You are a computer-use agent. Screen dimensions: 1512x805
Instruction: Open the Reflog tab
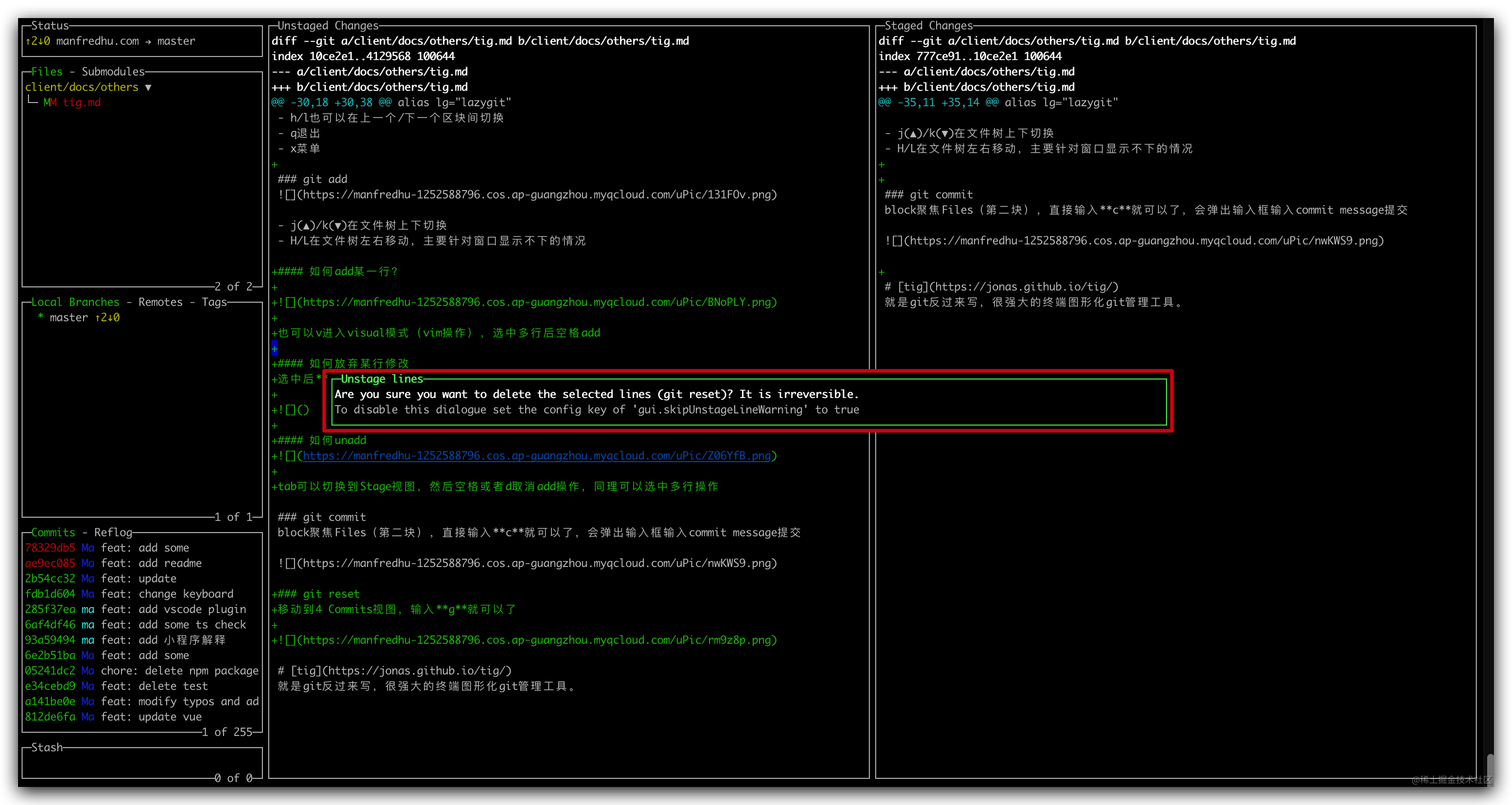pos(112,532)
